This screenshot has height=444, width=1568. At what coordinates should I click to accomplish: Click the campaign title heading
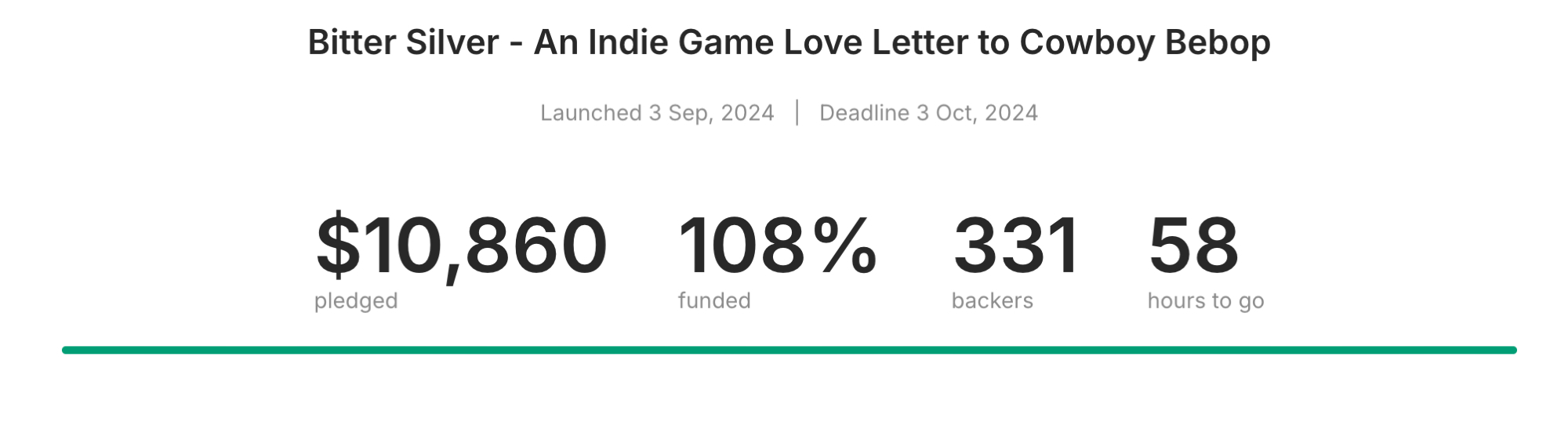point(789,42)
